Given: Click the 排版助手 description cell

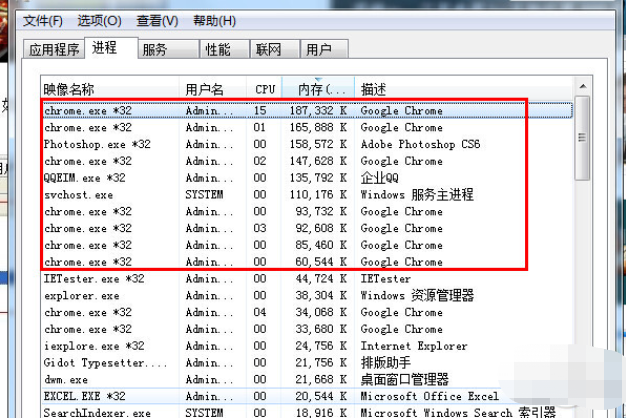Looking at the screenshot, I should [x=385, y=363].
